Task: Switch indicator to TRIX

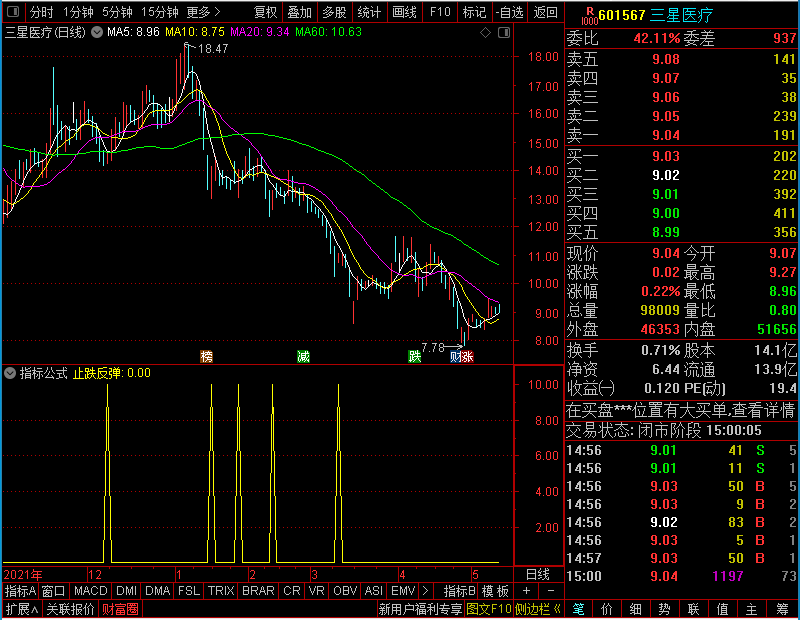Action: pos(221,591)
